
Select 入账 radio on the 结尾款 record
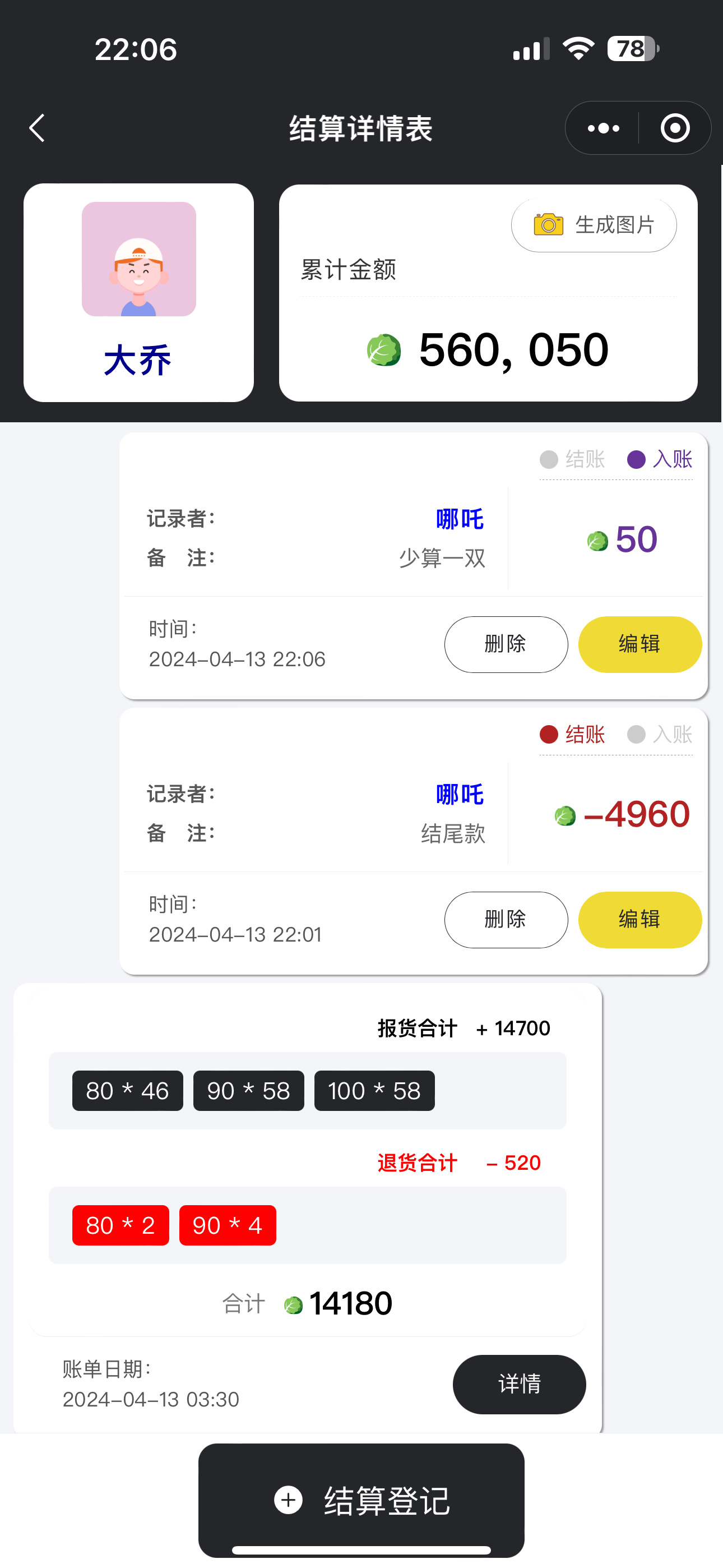[637, 735]
